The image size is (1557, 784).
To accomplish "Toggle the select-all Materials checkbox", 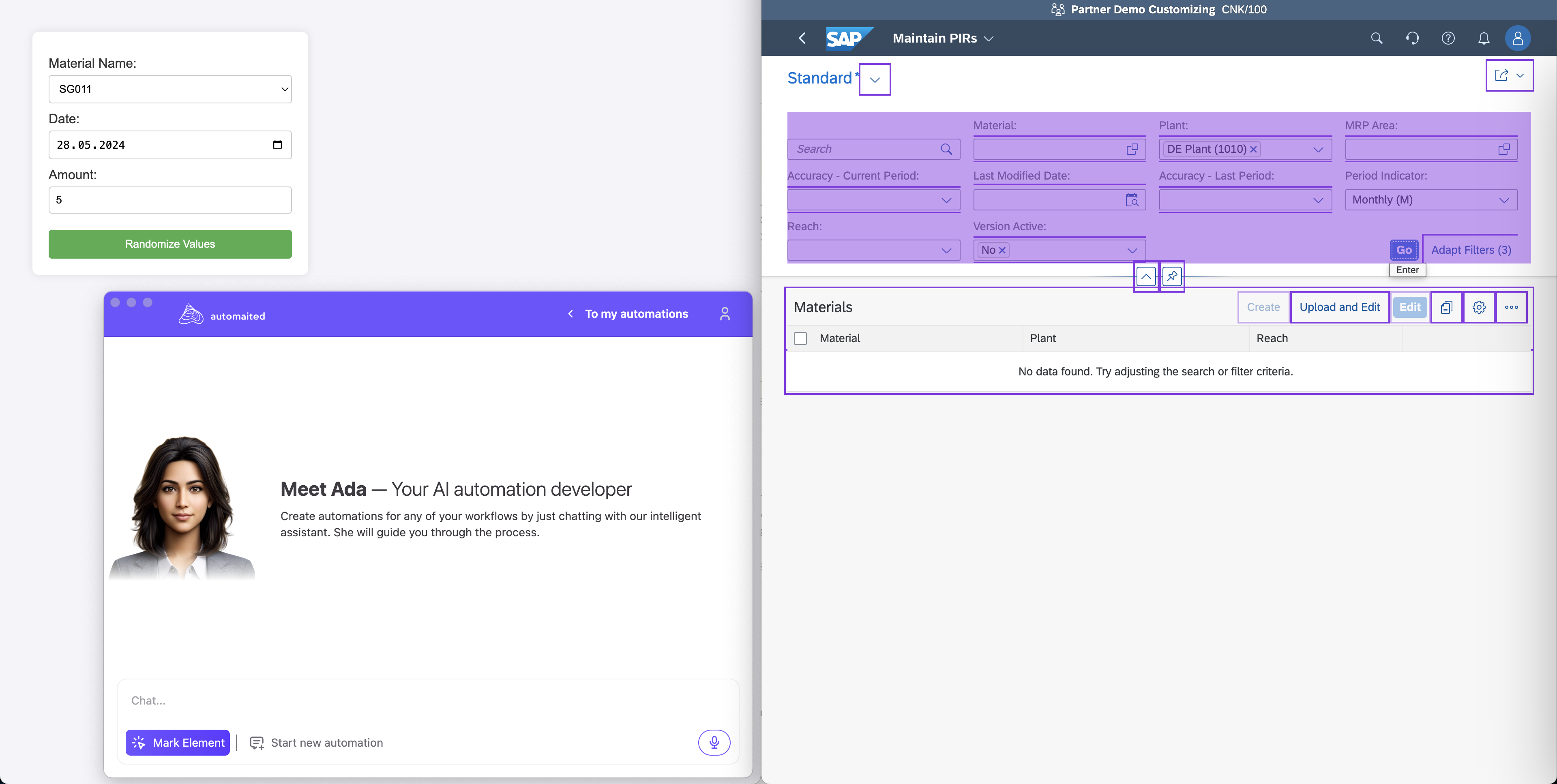I will [x=800, y=338].
